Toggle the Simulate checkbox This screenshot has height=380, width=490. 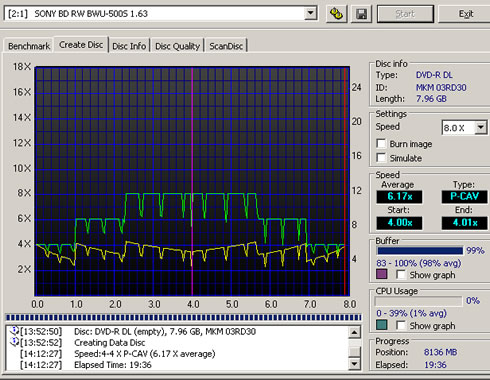pos(381,158)
